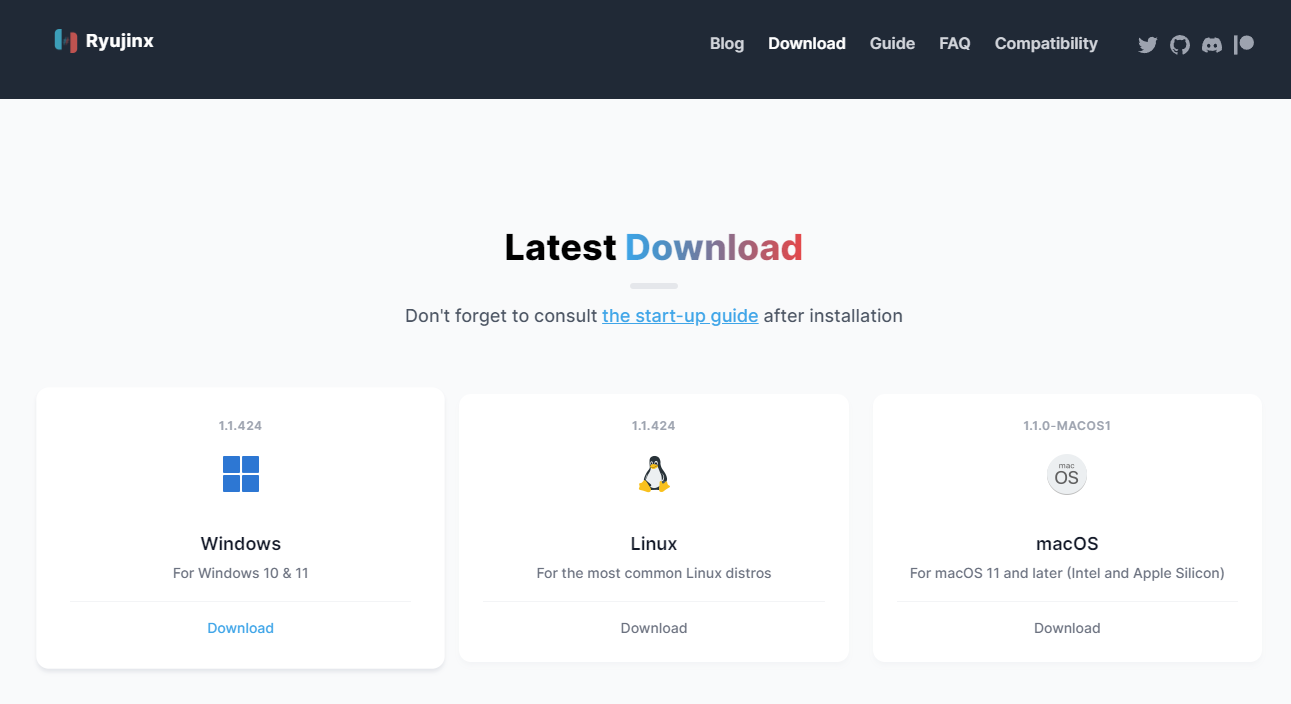Click the macOS logo icon
The image size is (1291, 704).
(1067, 474)
